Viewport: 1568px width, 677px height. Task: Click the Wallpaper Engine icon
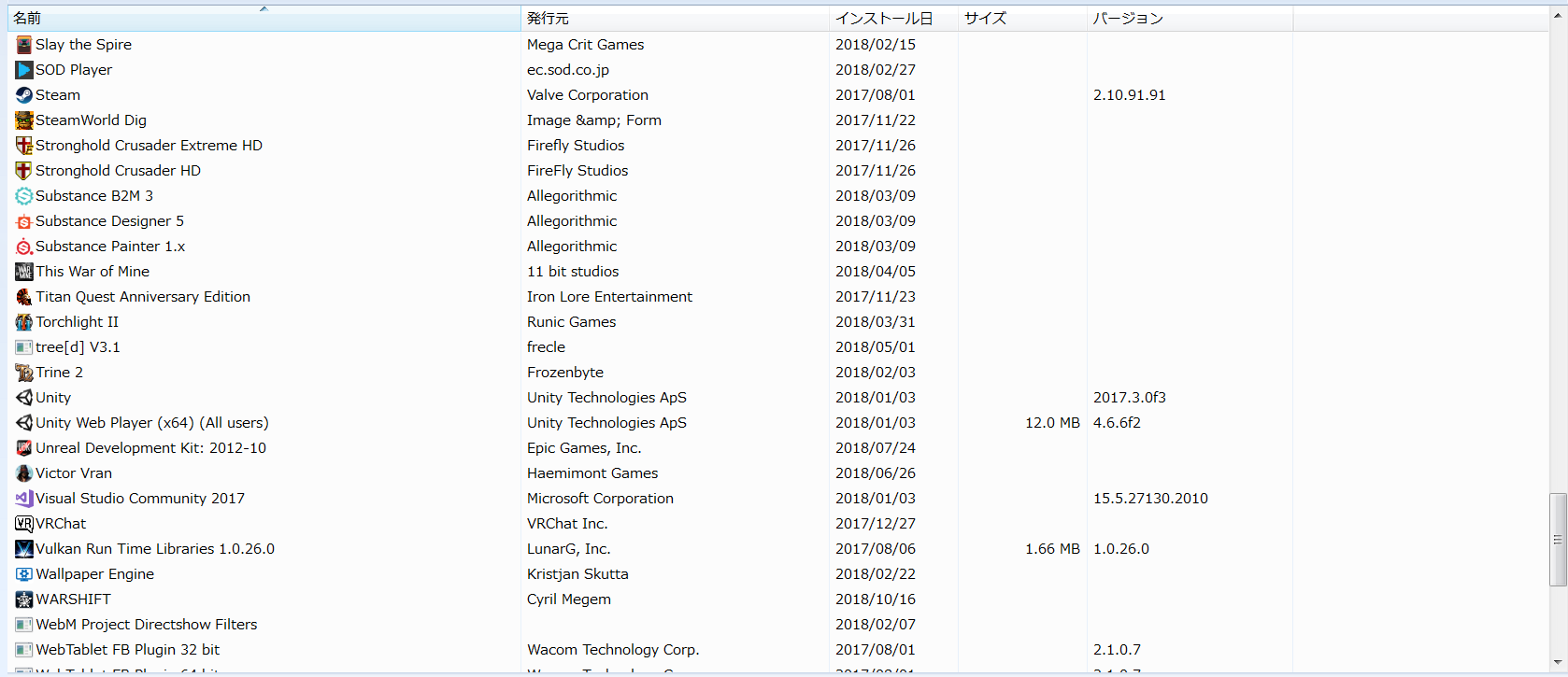[x=24, y=574]
